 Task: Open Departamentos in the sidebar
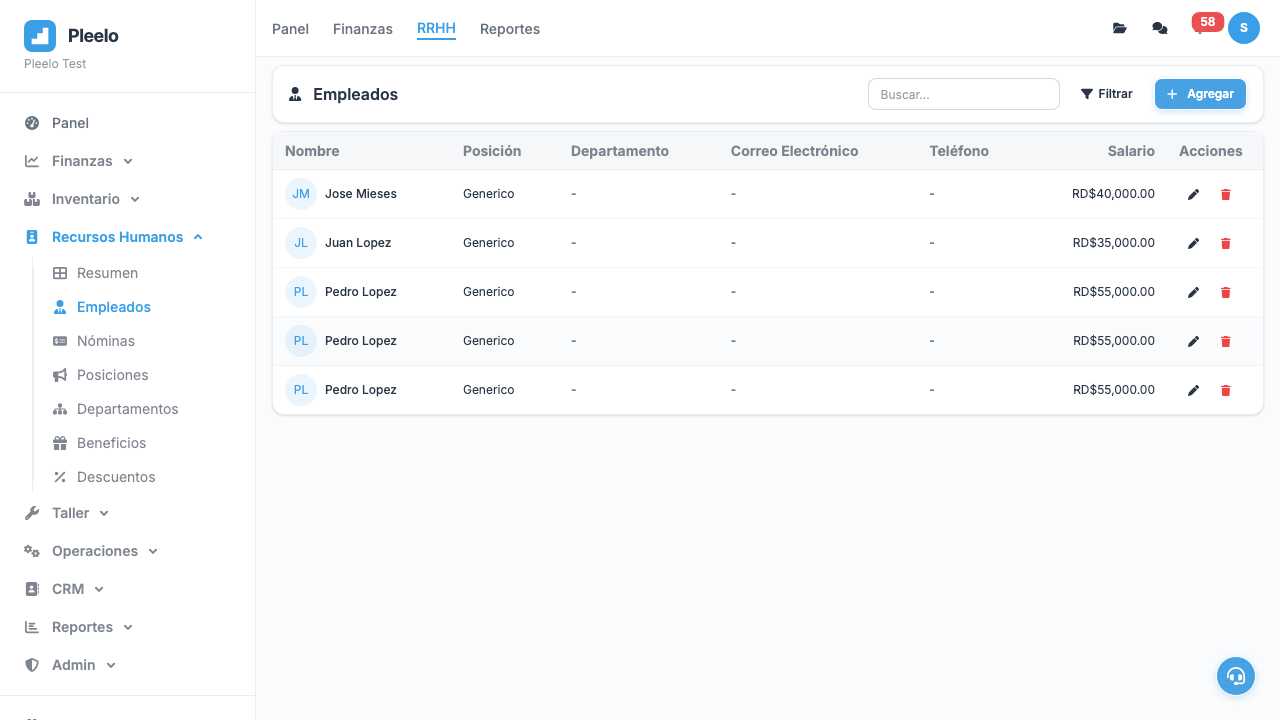(x=127, y=409)
